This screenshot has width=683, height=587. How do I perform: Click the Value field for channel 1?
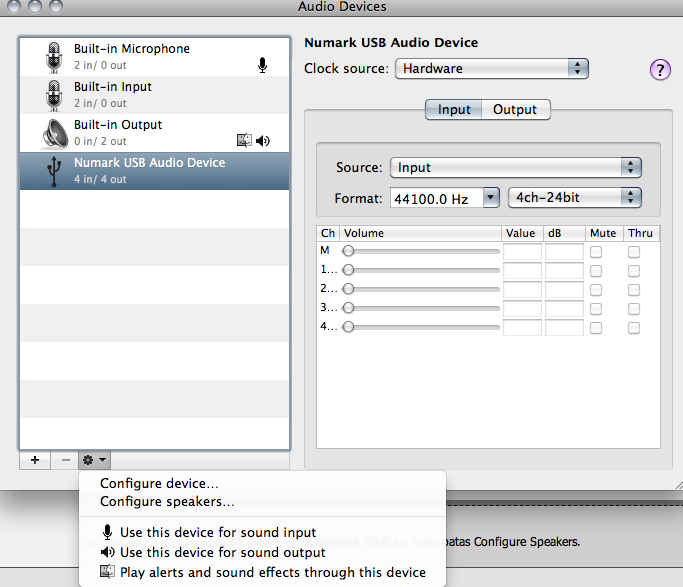pos(522,271)
